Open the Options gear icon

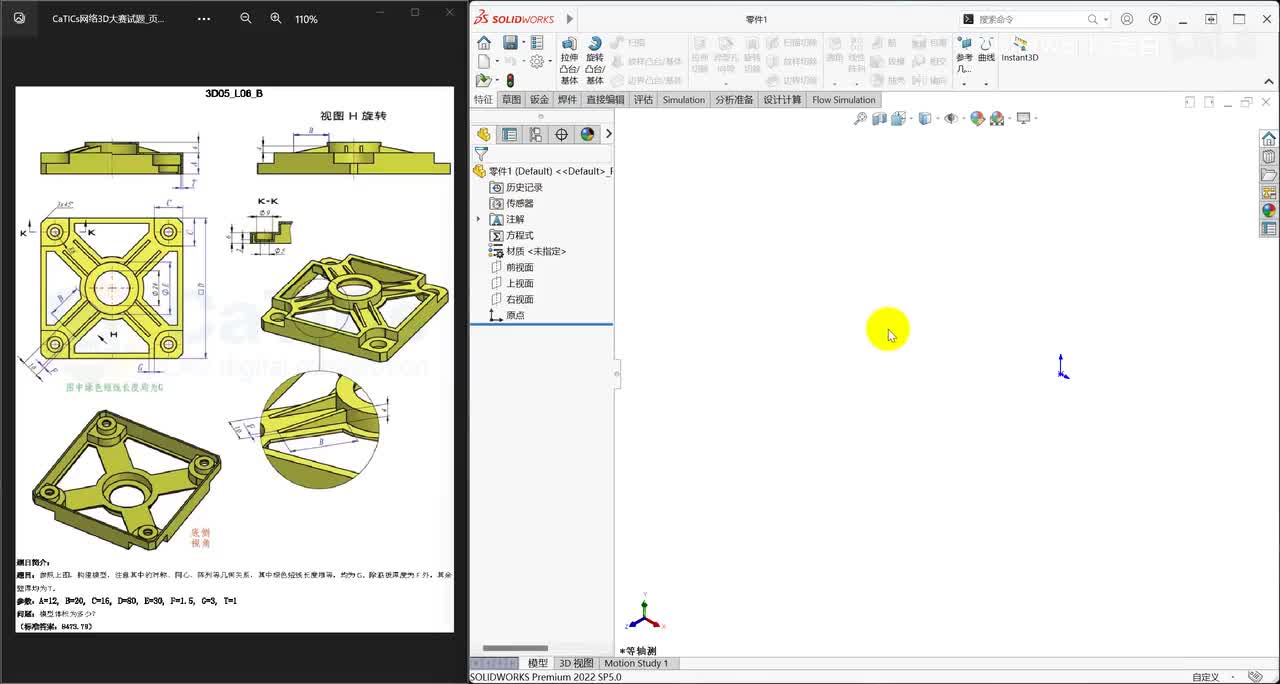pyautogui.click(x=537, y=62)
